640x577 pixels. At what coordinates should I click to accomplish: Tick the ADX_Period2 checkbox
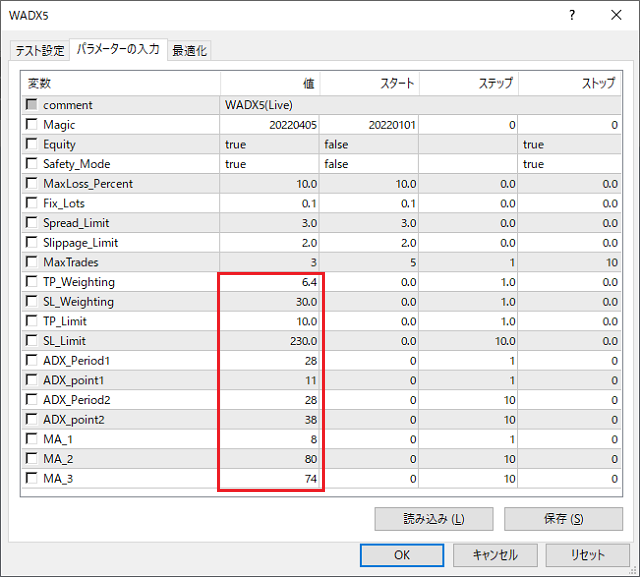pos(31,399)
